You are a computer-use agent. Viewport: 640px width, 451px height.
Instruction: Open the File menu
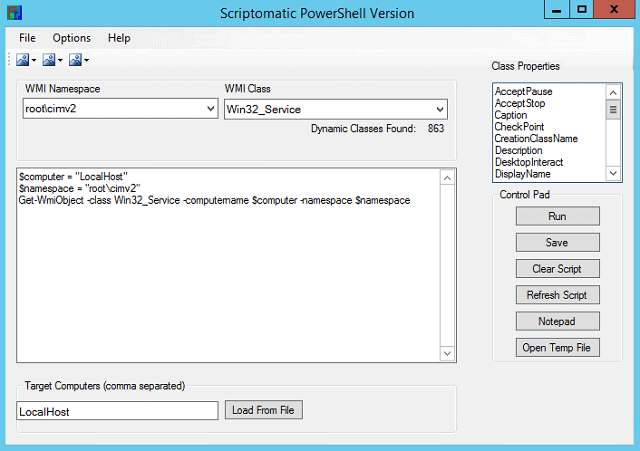pos(27,38)
